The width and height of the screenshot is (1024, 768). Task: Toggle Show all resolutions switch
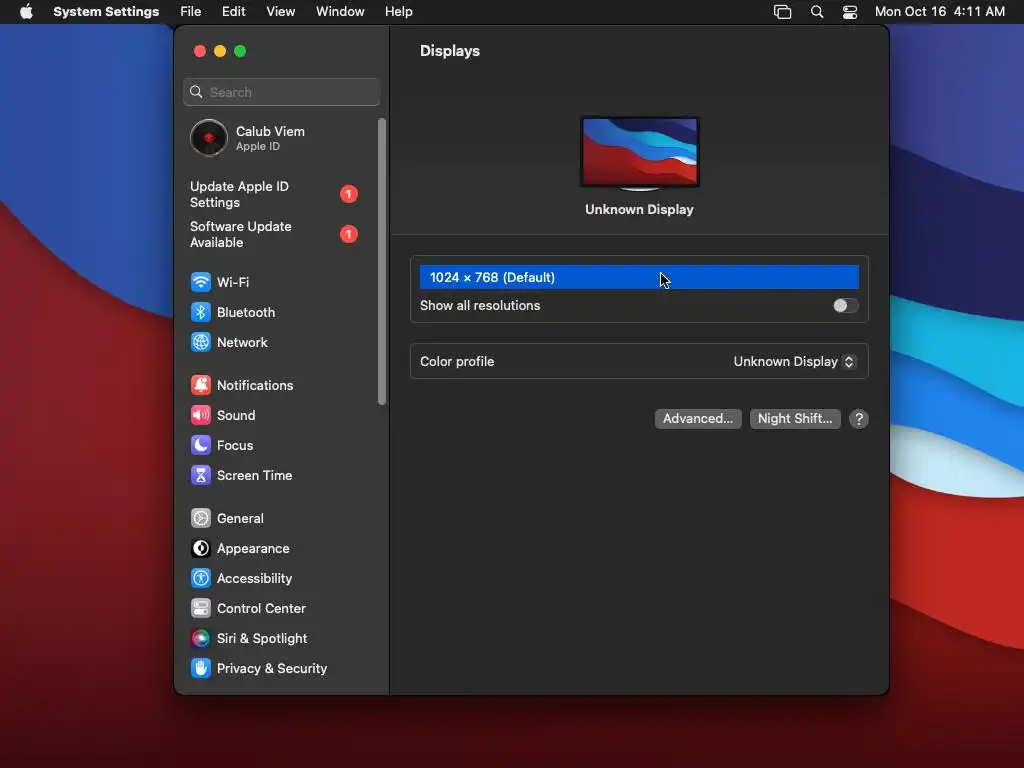pyautogui.click(x=845, y=306)
